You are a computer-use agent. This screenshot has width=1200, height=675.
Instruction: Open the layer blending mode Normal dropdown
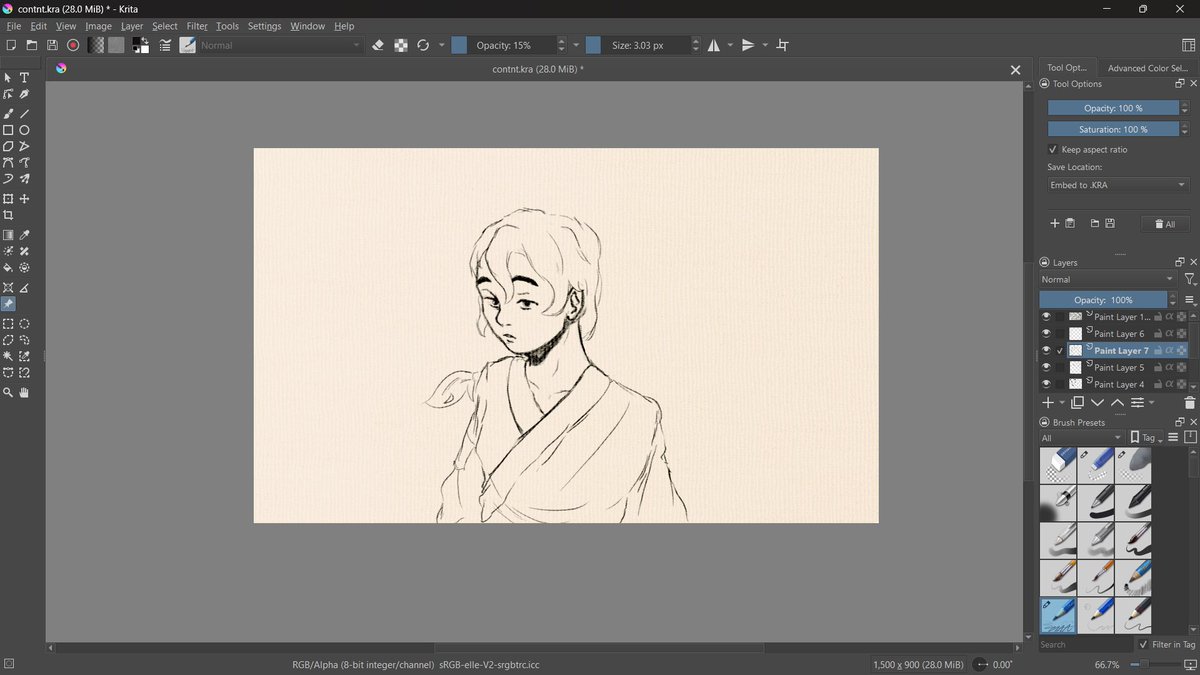tap(1106, 279)
